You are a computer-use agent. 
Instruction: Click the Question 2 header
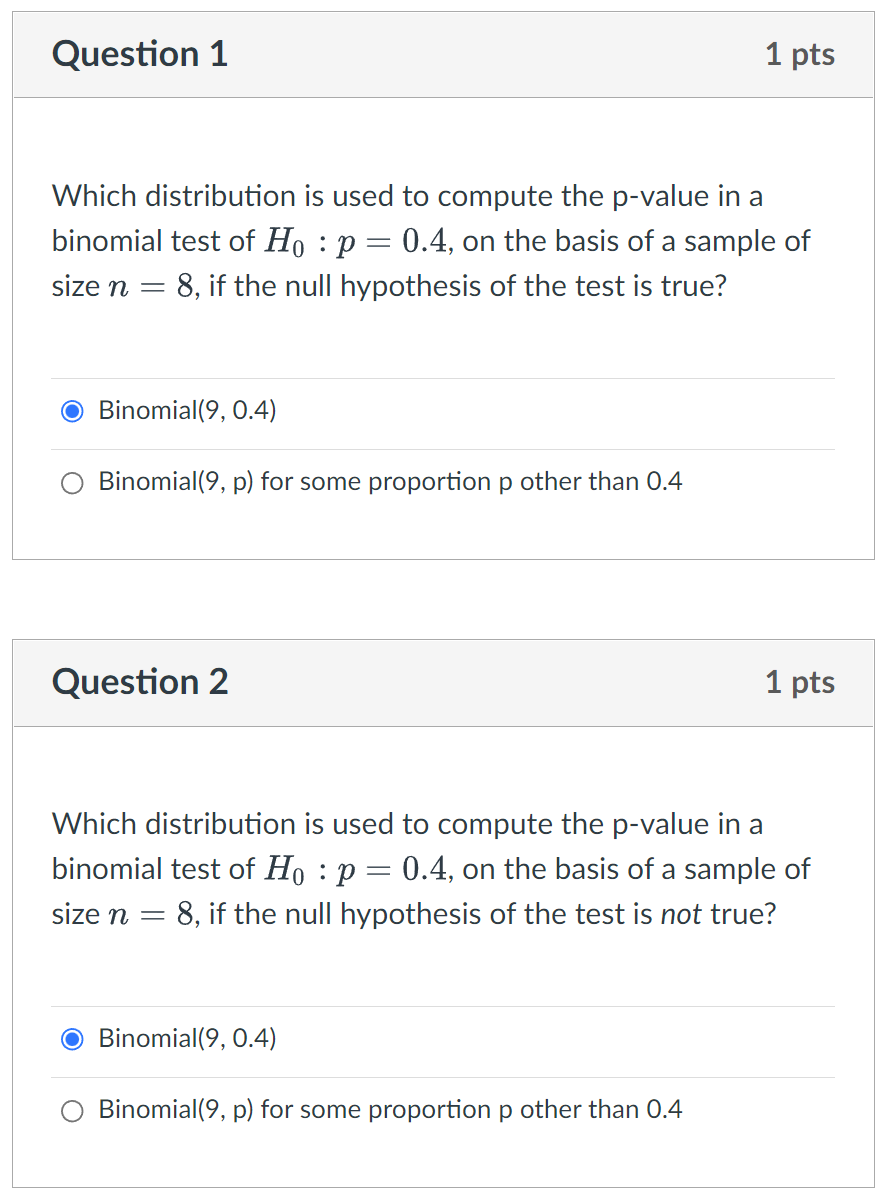(x=140, y=683)
